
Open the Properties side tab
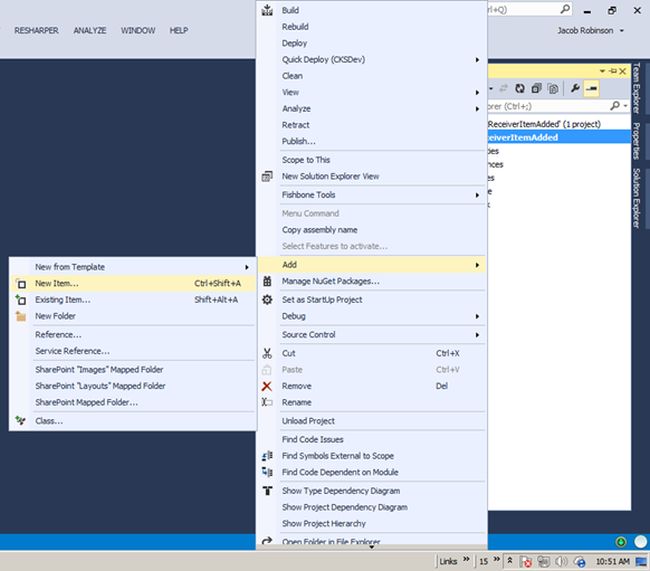point(637,141)
